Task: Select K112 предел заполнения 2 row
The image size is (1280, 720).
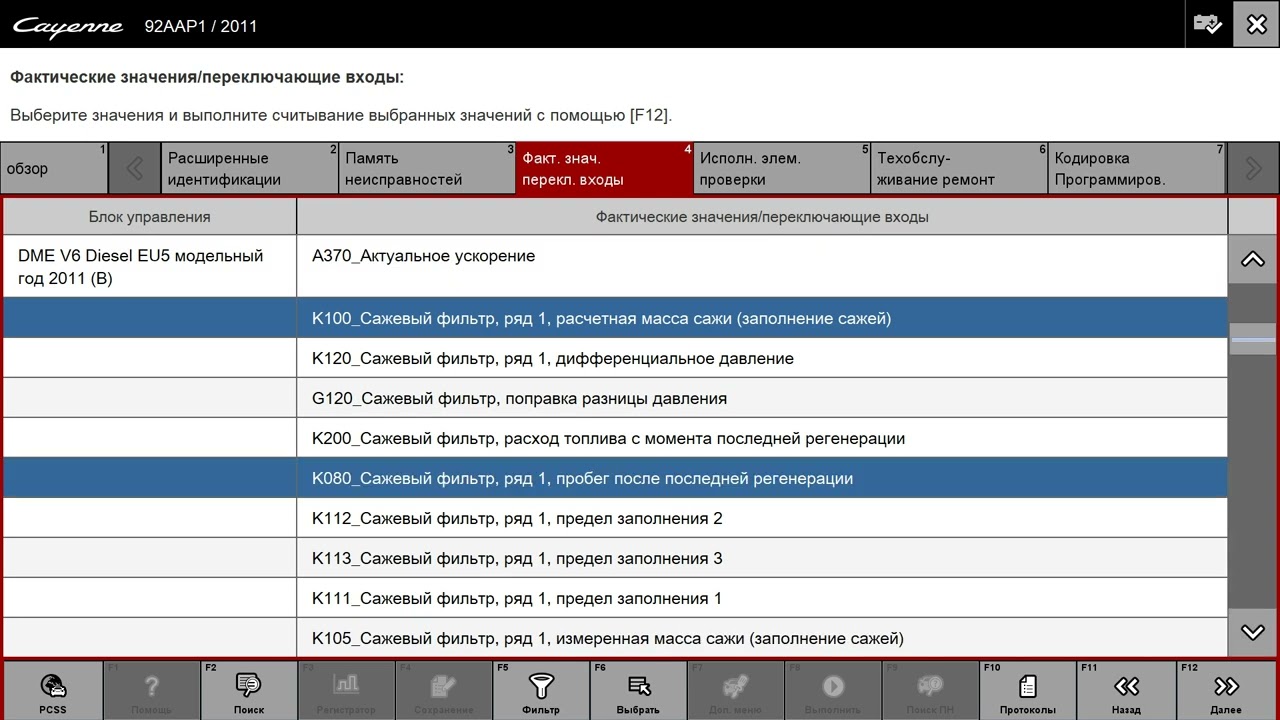Action: pos(762,518)
